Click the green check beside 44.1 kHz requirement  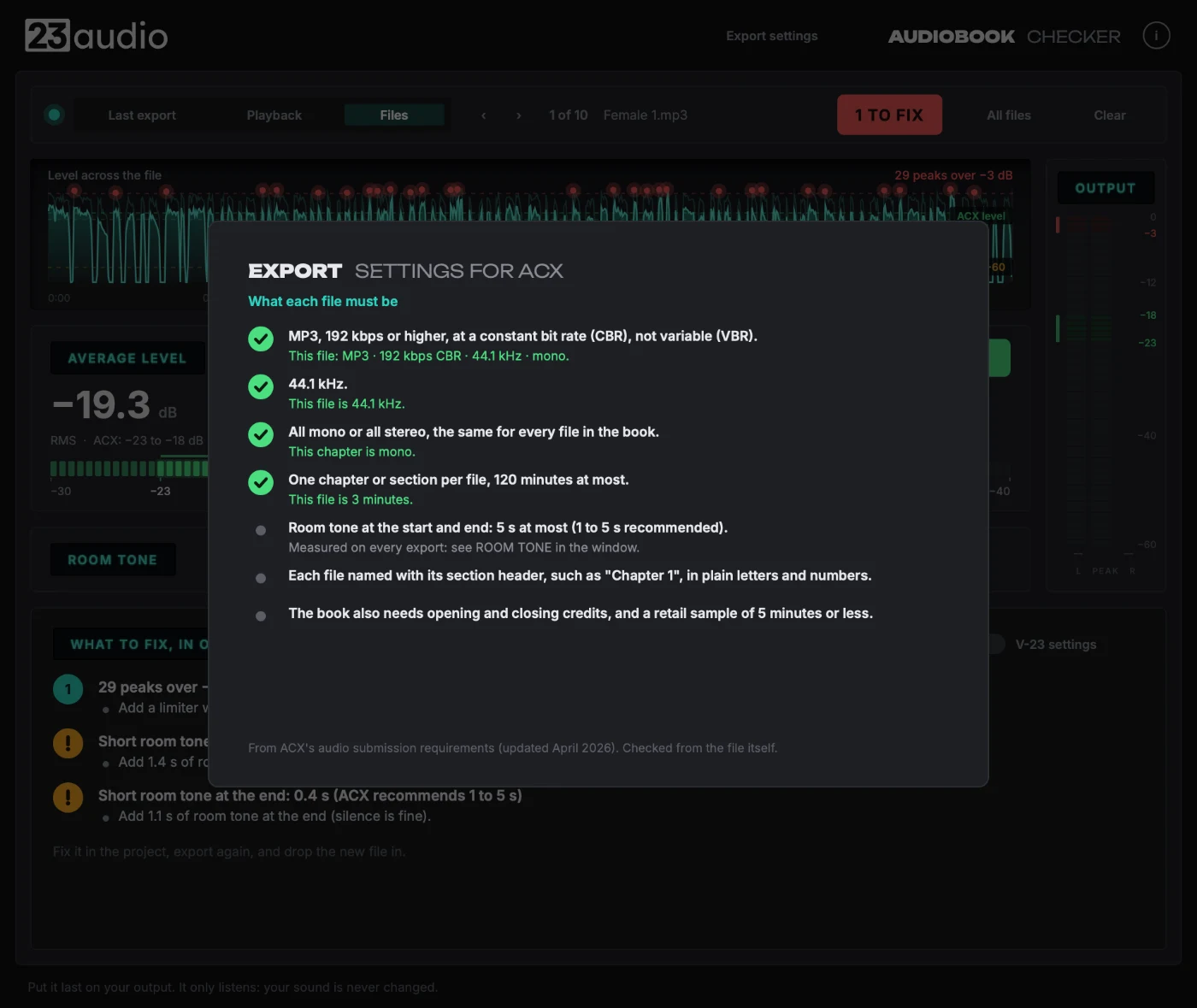pos(261,386)
